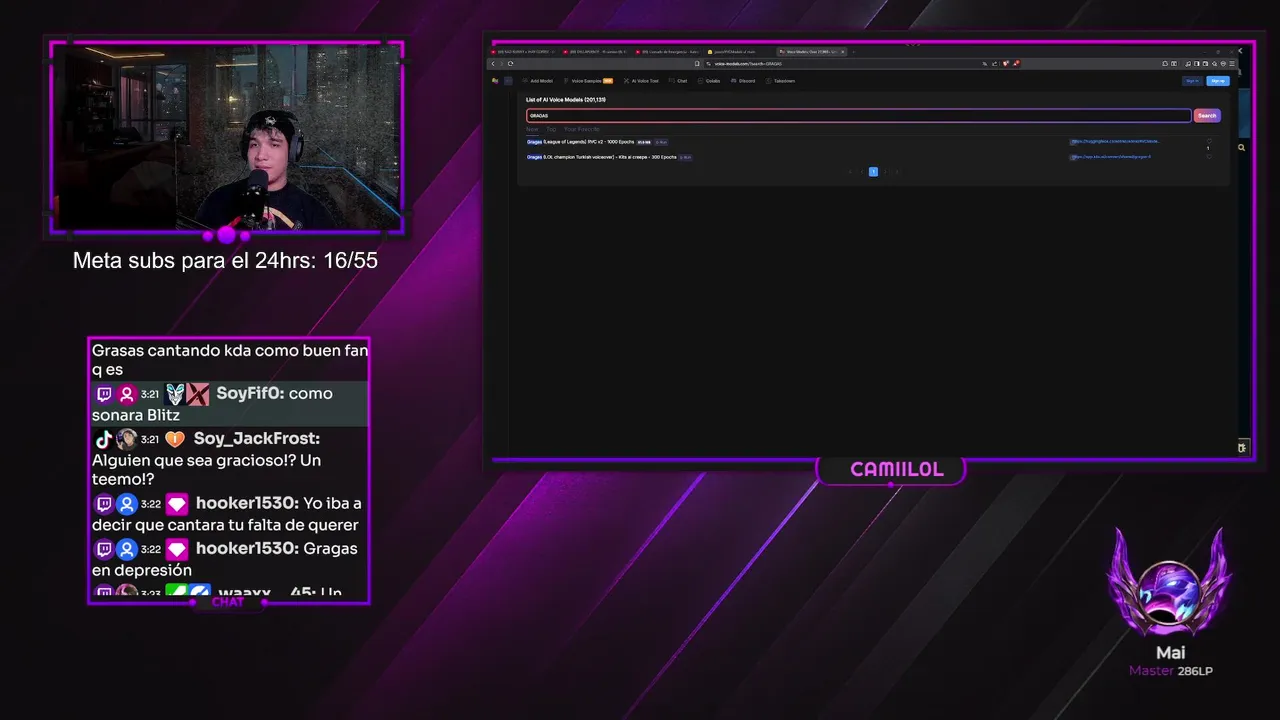Viewport: 1280px width, 720px height.
Task: Click the browser address bar URL
Action: (748, 64)
